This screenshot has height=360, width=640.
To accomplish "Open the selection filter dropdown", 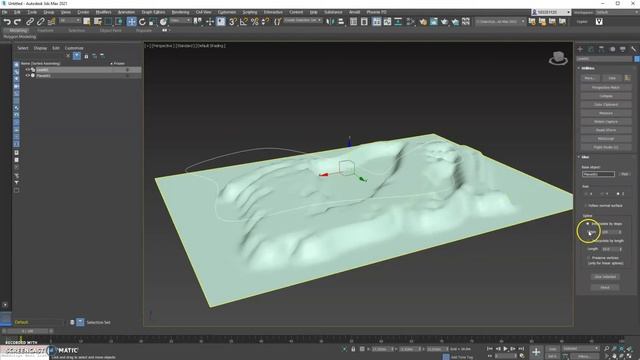I will tap(70, 20).
